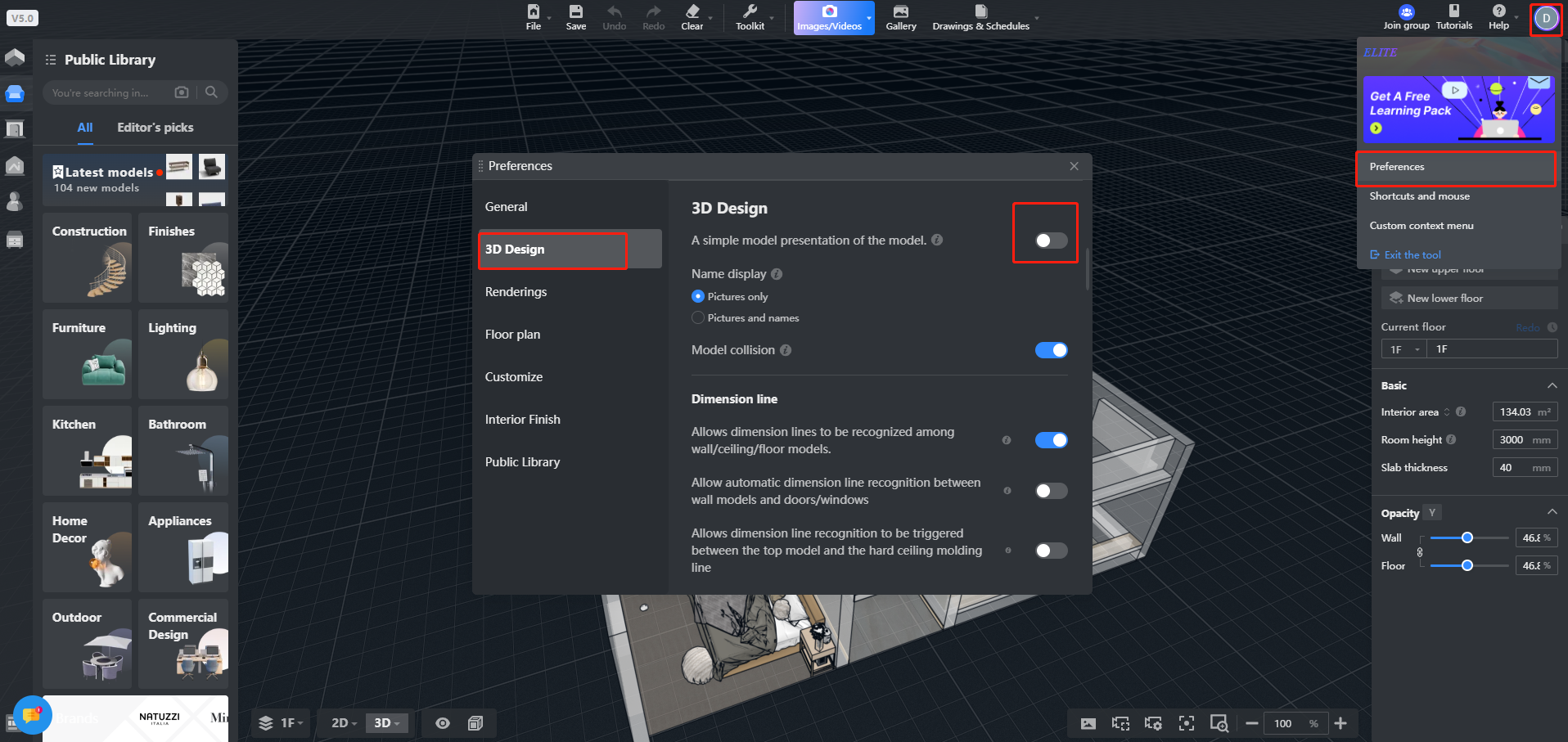Open the 2D view dropdown
The height and width of the screenshot is (742, 1568).
[344, 723]
